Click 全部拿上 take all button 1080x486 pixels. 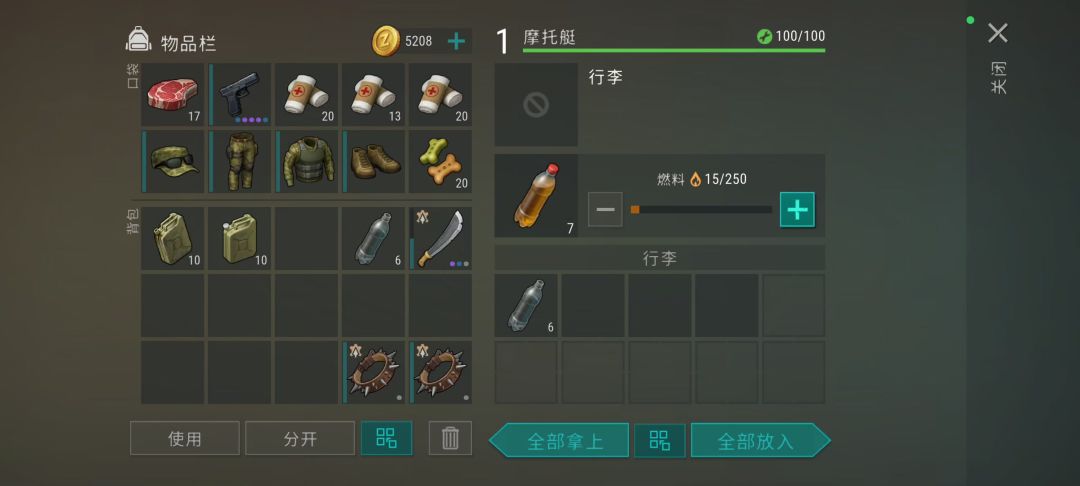[559, 441]
